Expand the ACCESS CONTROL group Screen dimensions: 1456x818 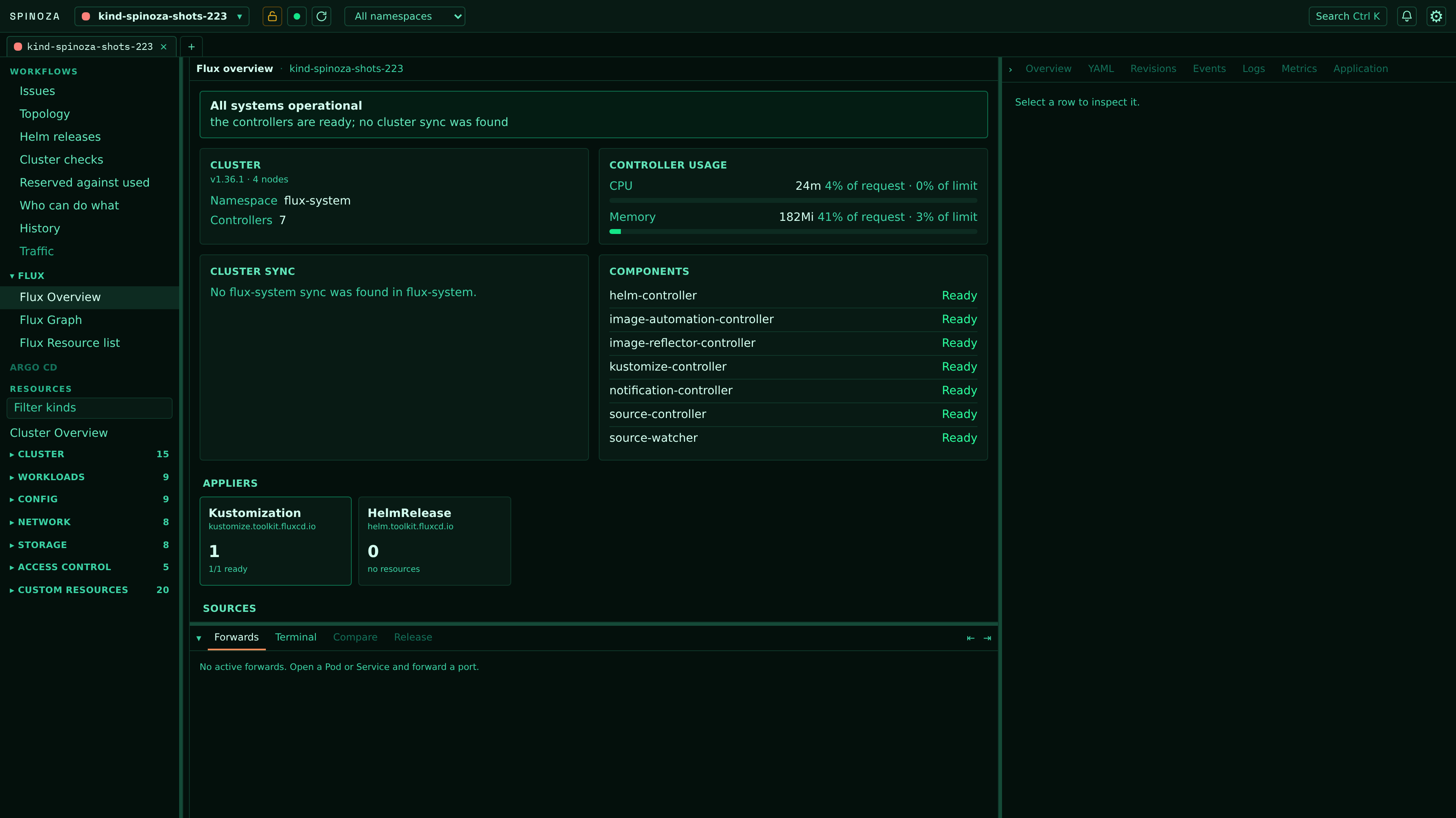89,567
